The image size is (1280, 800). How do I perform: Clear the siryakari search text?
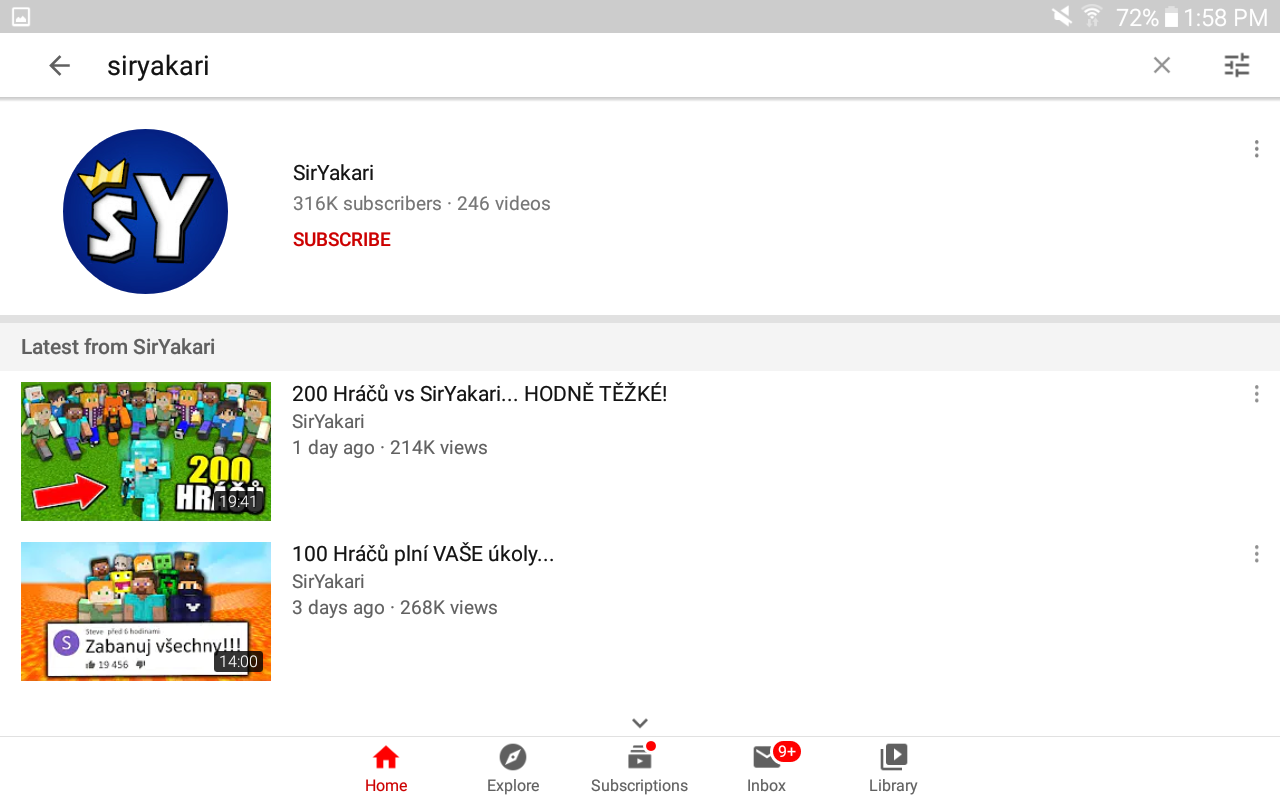(x=1161, y=66)
